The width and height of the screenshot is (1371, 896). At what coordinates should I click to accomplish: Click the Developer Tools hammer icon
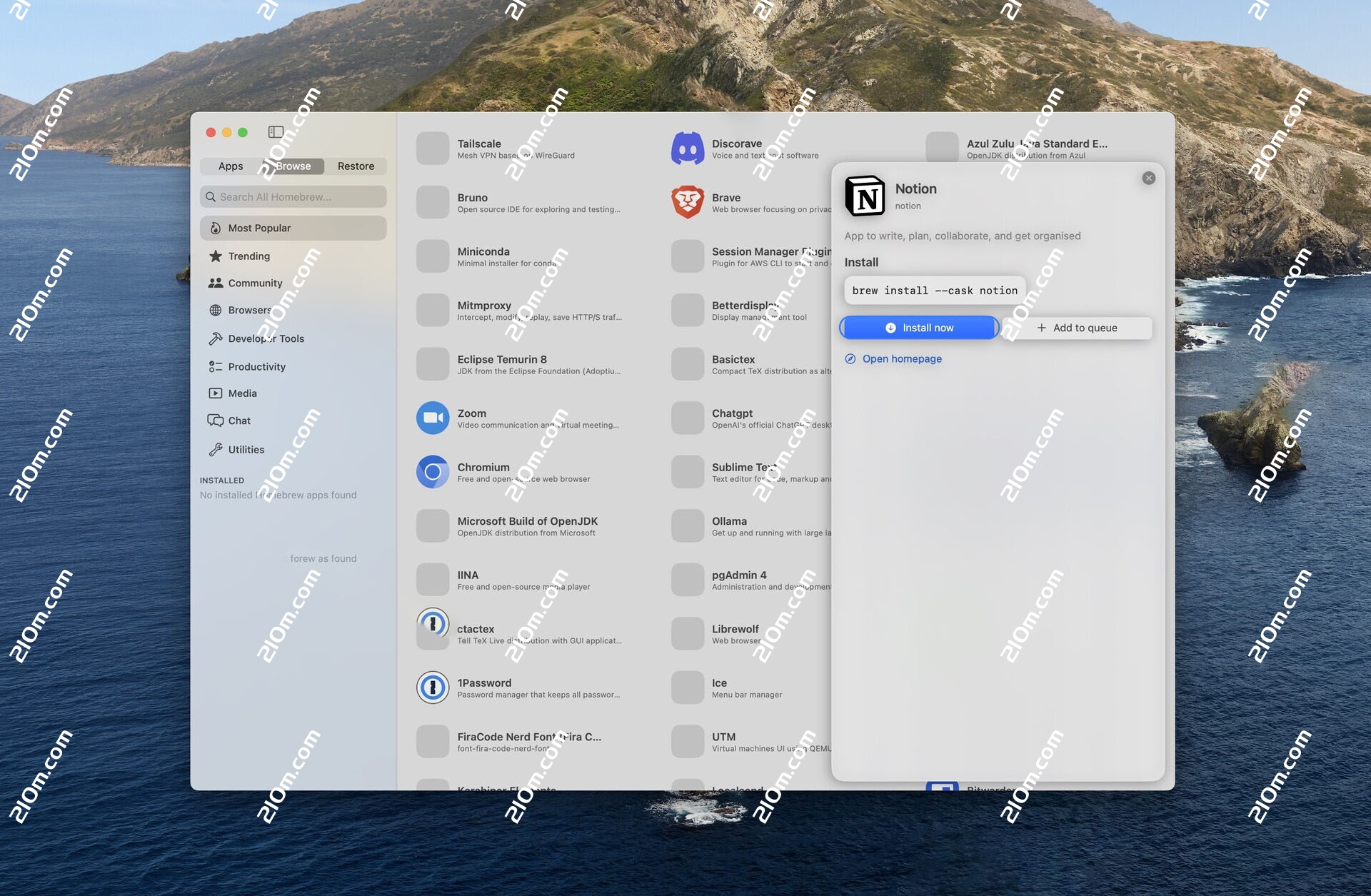coord(216,339)
